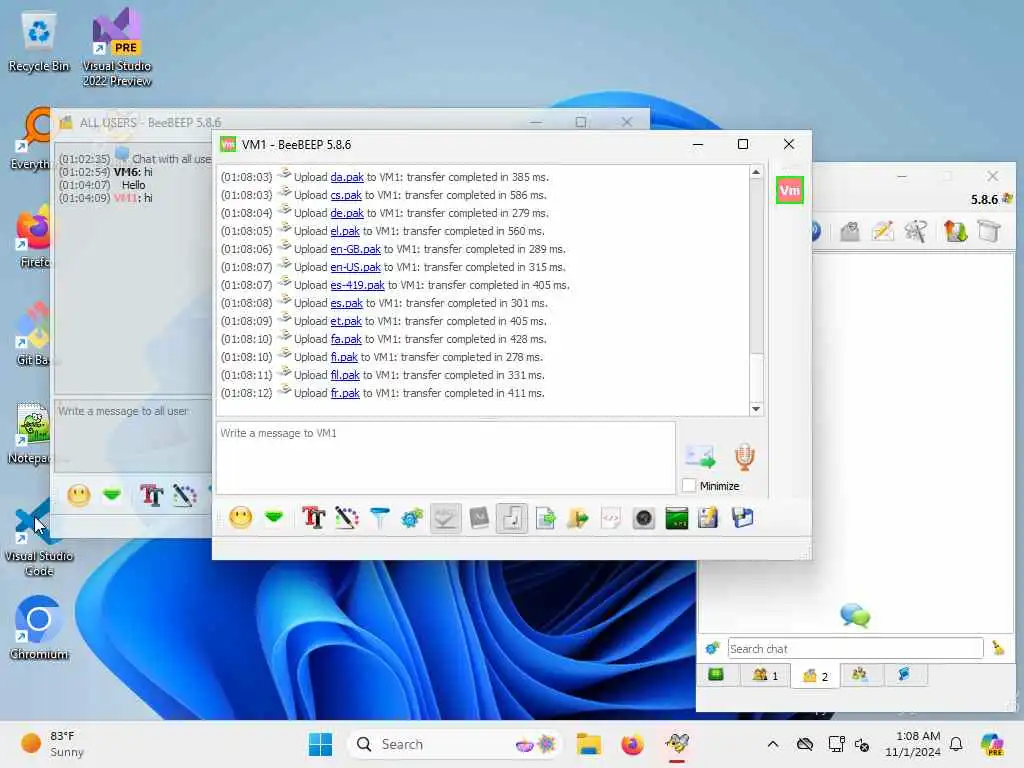This screenshot has width=1024, height=768.
Task: Open the fi.pak file link
Action: pos(344,357)
